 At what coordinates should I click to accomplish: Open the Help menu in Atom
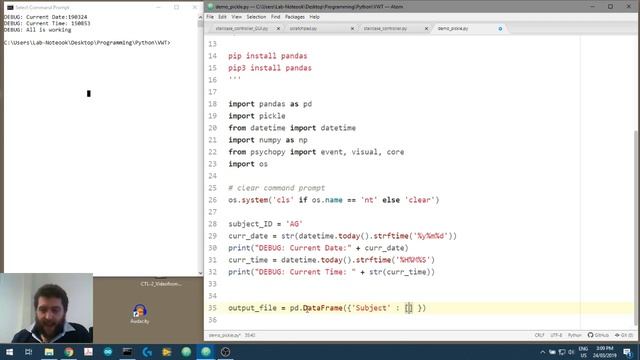pyautogui.click(x=314, y=17)
